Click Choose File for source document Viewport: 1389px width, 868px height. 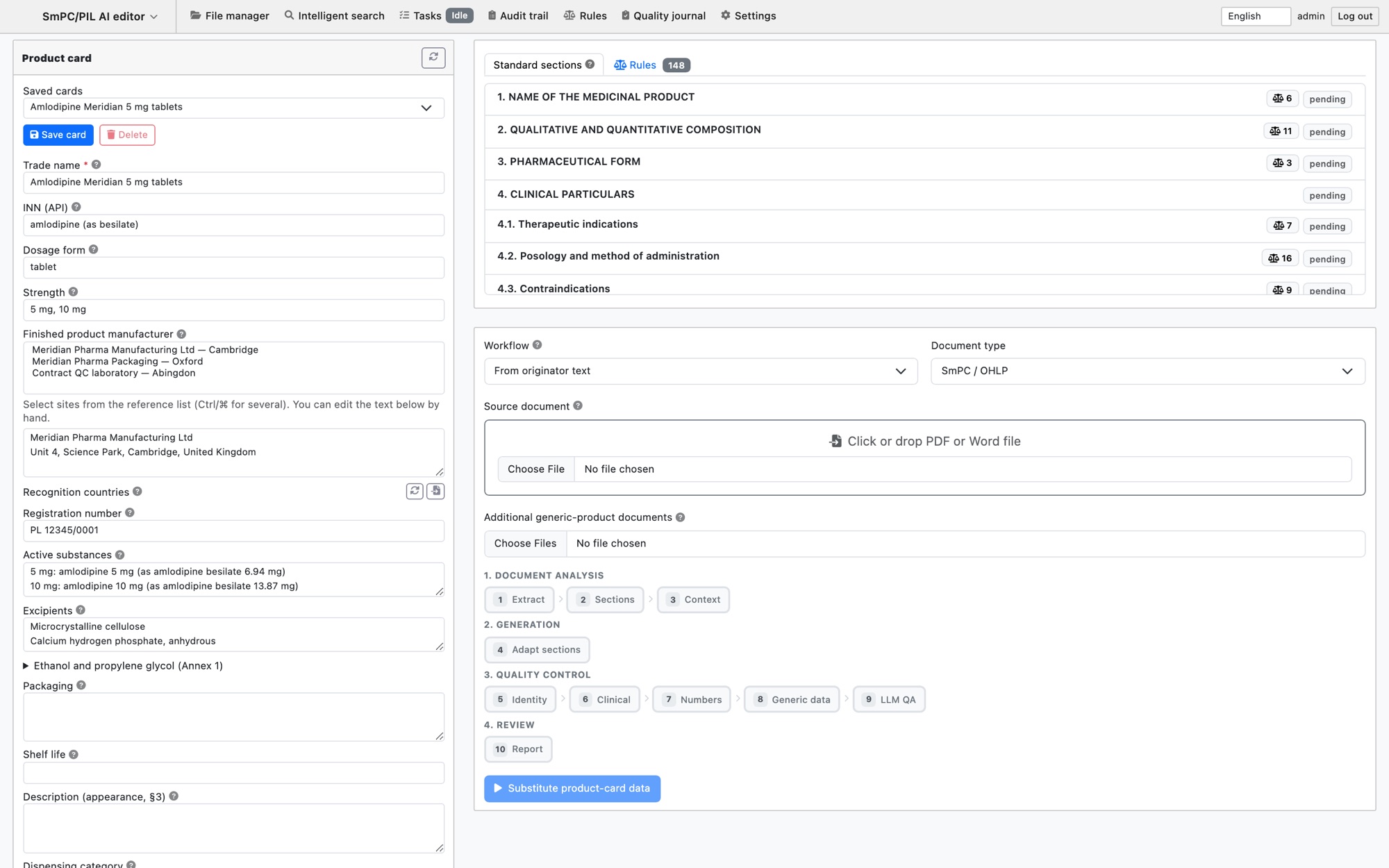tap(536, 469)
